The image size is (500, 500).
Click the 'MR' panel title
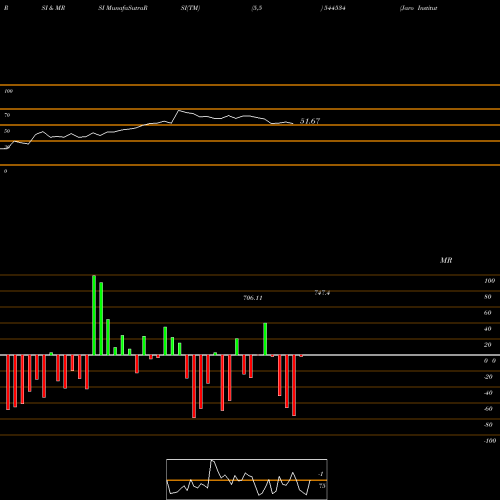(x=446, y=260)
